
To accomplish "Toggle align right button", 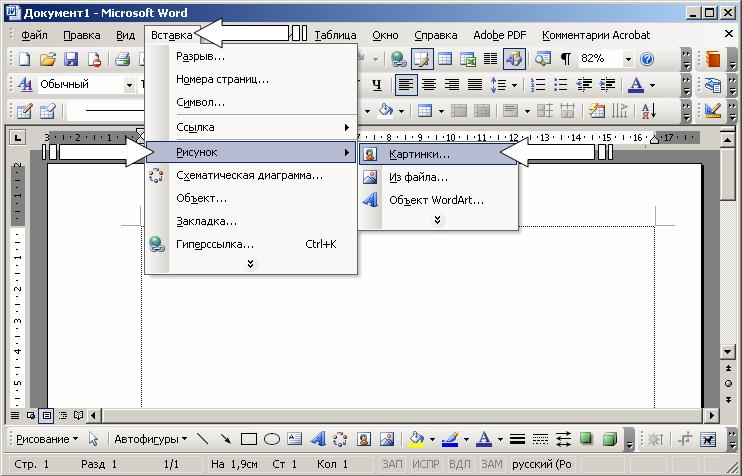I will coord(452,85).
